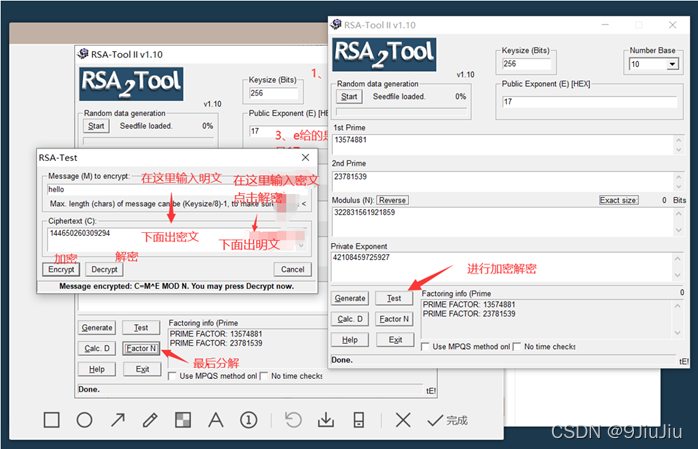This screenshot has height=449, width=698.
Task: Click Exit button in right window
Action: pos(395,340)
